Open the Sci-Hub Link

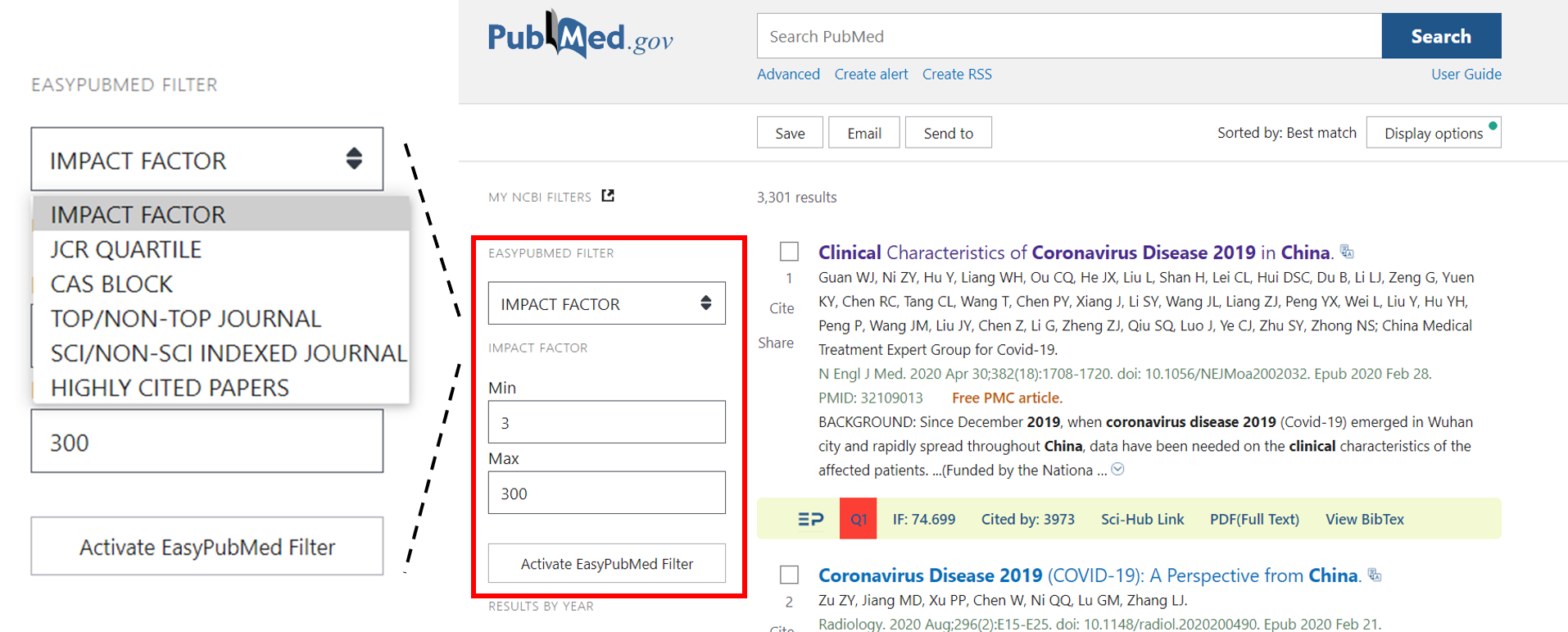coord(1143,519)
